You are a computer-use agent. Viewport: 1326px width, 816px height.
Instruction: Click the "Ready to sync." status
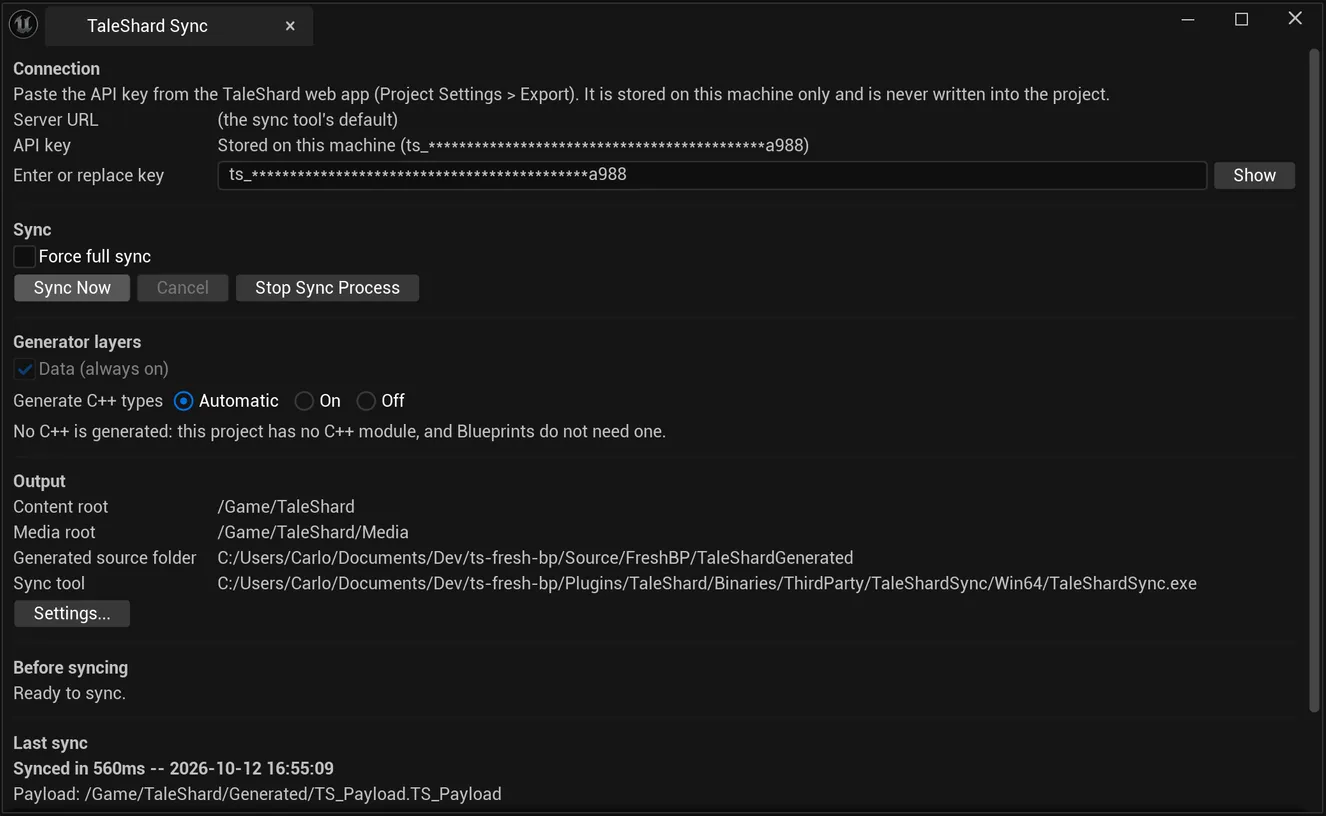coord(69,694)
